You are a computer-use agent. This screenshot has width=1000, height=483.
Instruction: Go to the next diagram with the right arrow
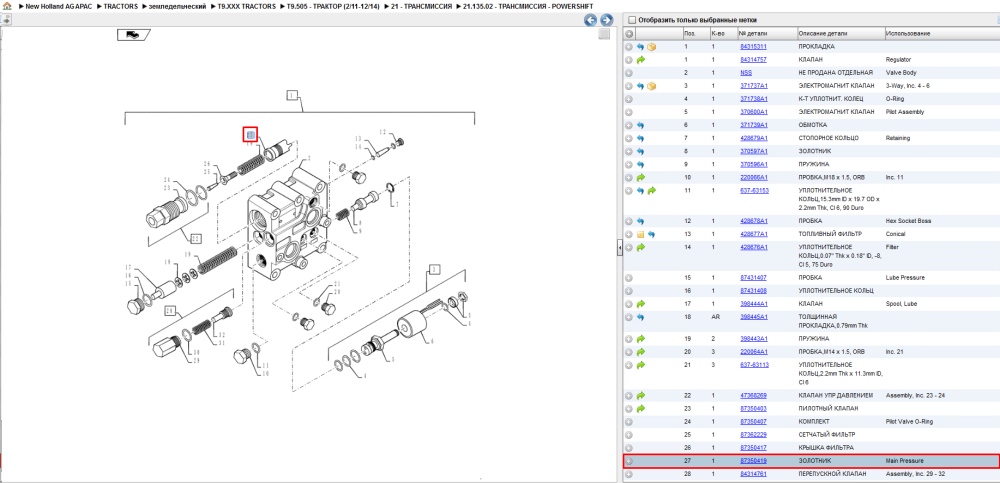(607, 20)
